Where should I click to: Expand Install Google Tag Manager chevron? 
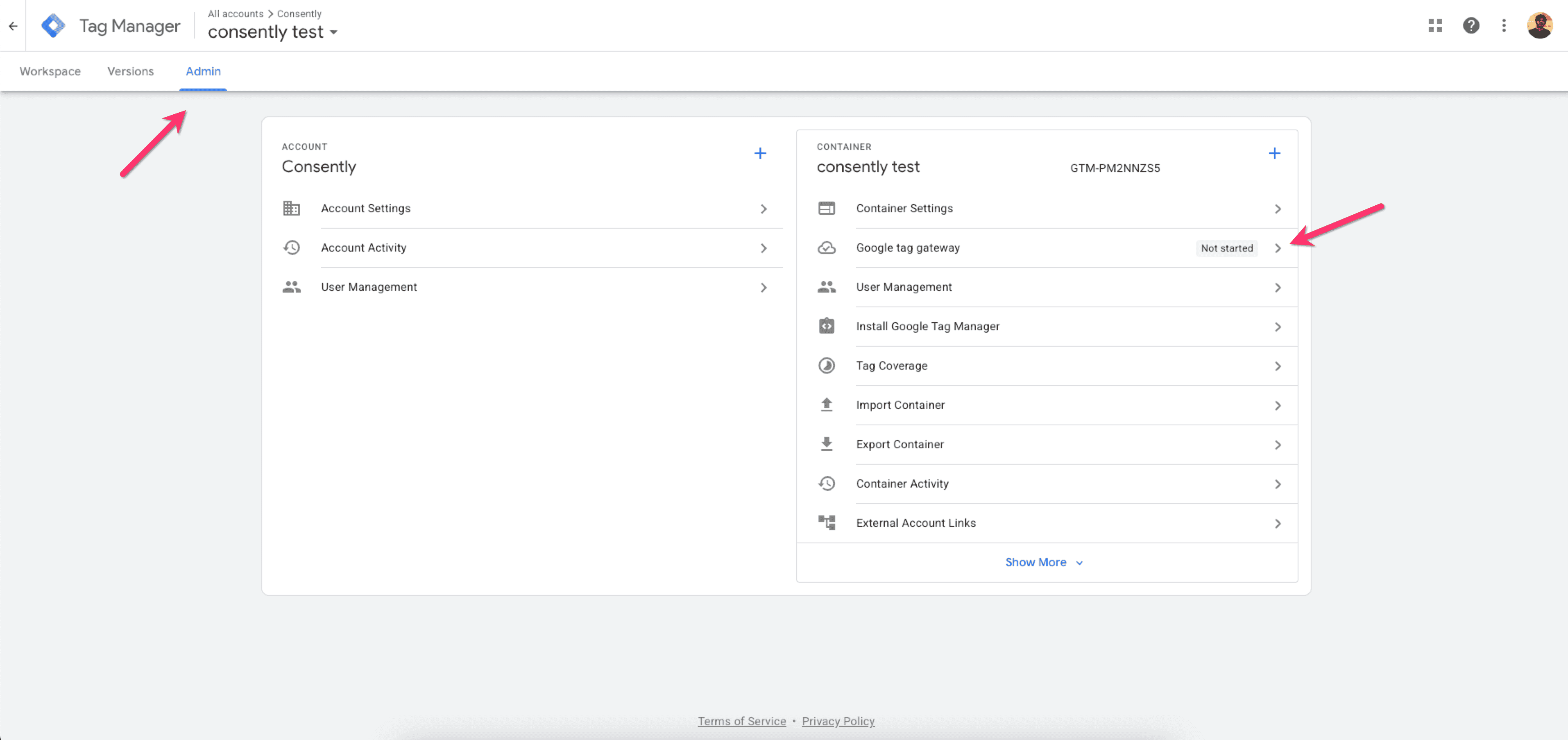(1278, 327)
